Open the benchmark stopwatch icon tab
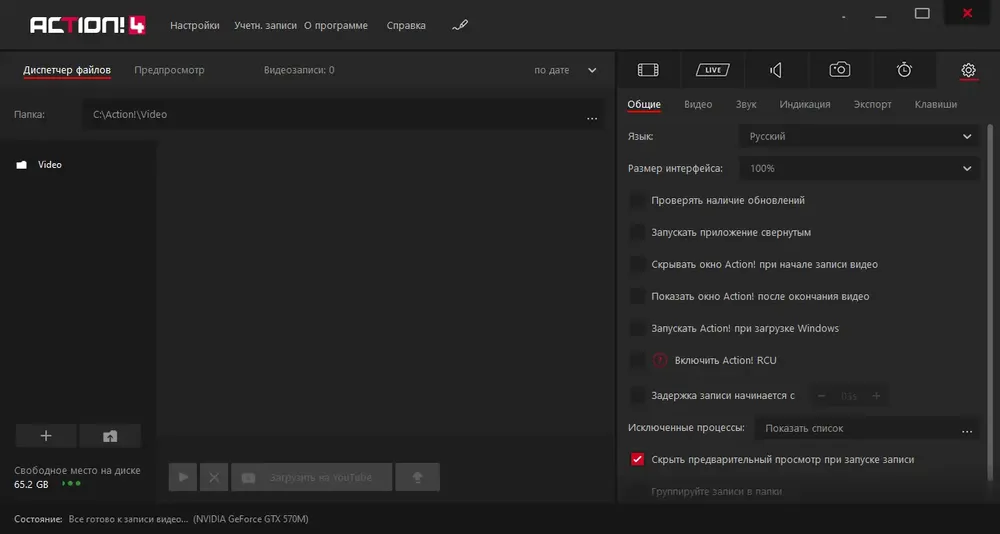Screen dimensions: 1000x534 click(904, 70)
